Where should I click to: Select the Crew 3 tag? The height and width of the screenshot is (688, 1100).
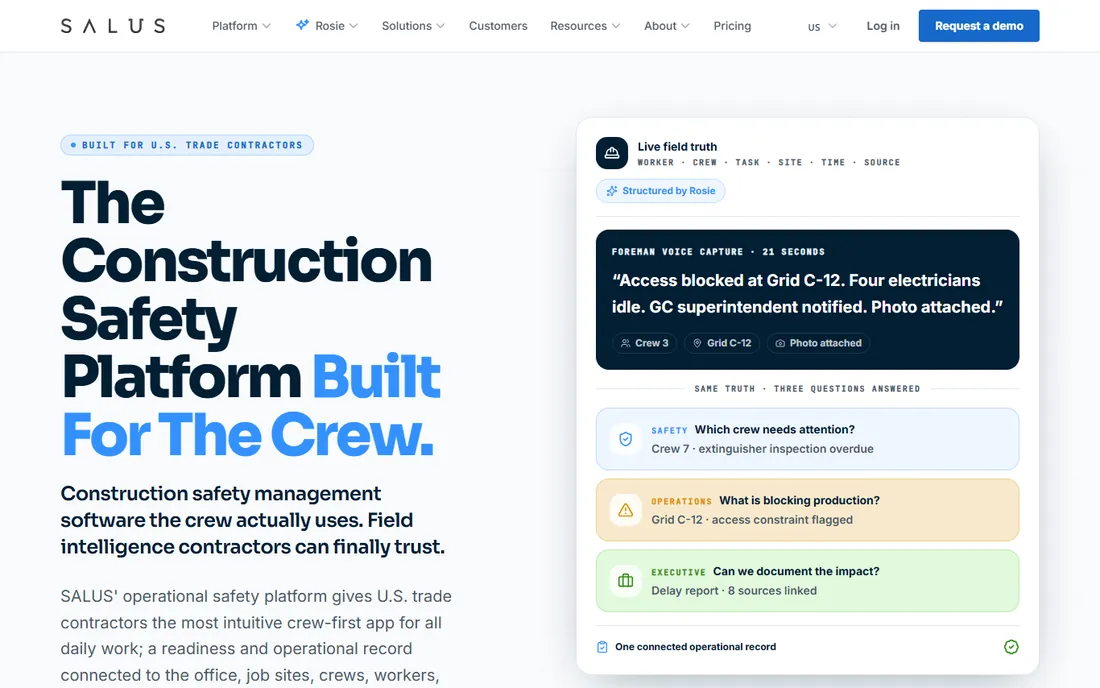(x=645, y=343)
